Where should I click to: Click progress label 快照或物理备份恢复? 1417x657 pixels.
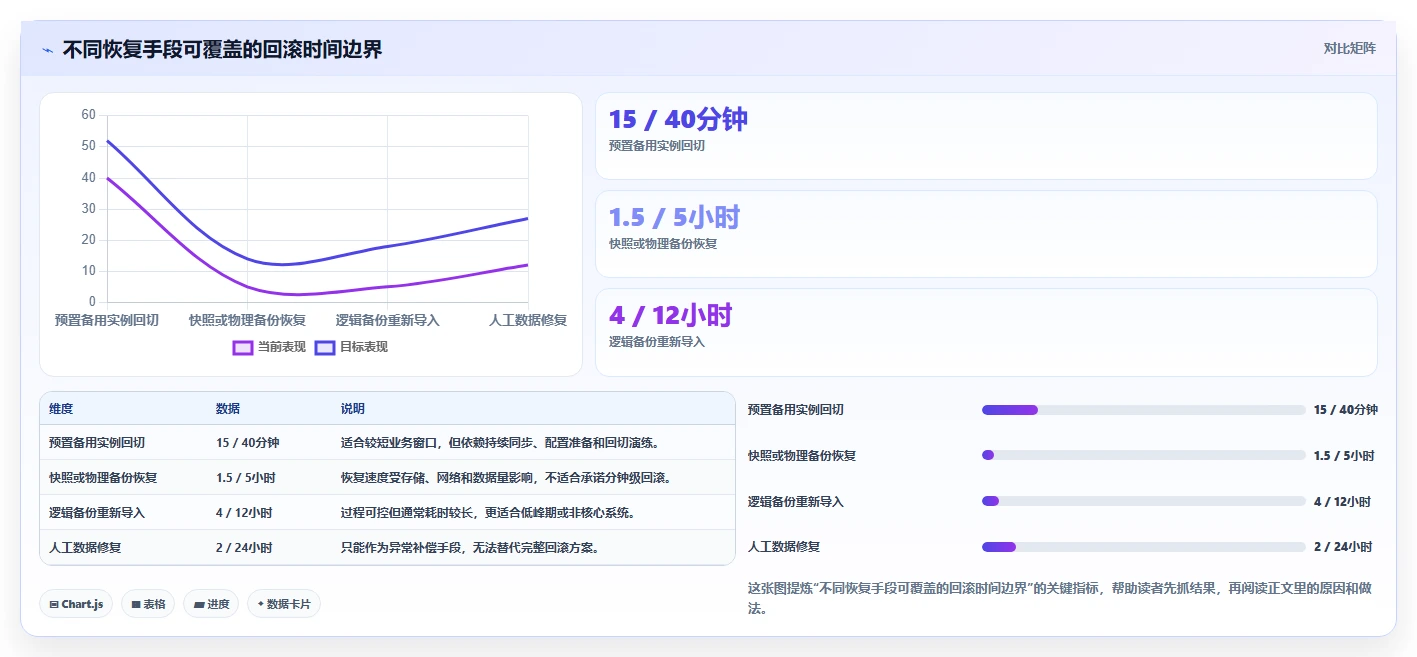pyautogui.click(x=802, y=455)
